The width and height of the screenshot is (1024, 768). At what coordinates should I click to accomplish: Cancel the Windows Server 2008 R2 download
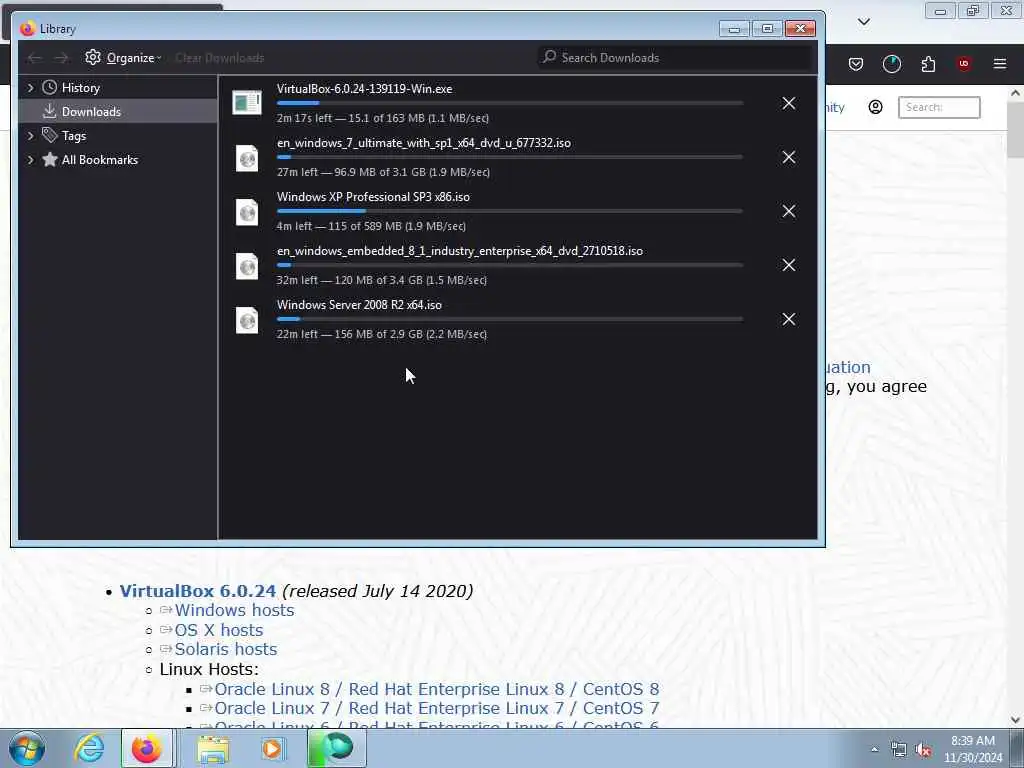coord(788,319)
